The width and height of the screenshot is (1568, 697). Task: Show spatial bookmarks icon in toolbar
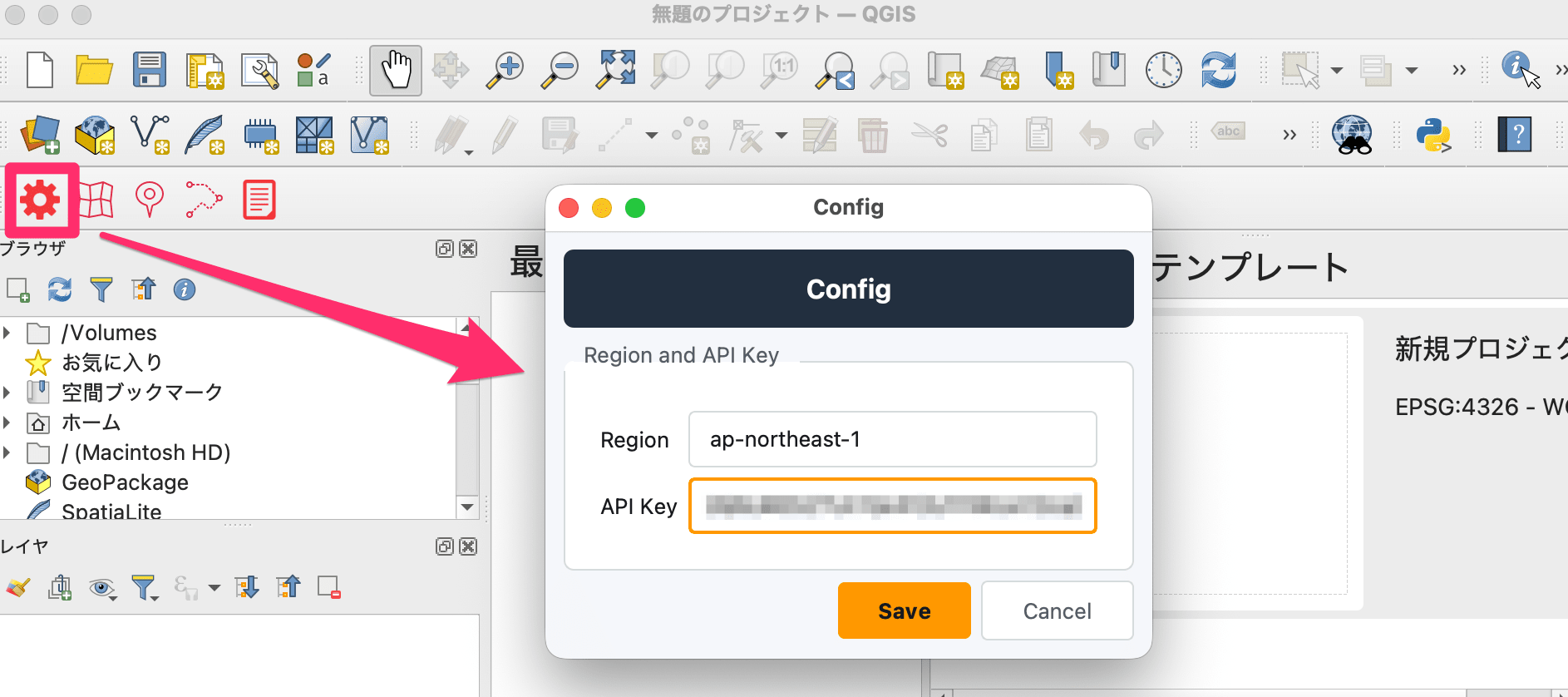coord(1108,70)
